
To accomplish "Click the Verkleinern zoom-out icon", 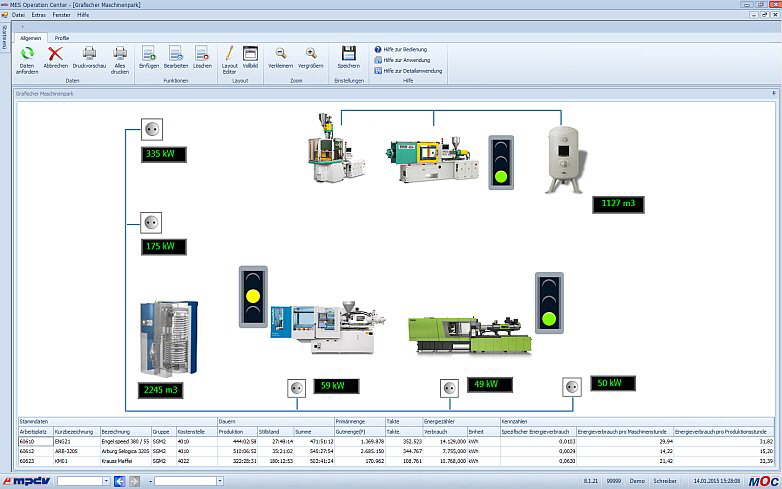I will [281, 53].
